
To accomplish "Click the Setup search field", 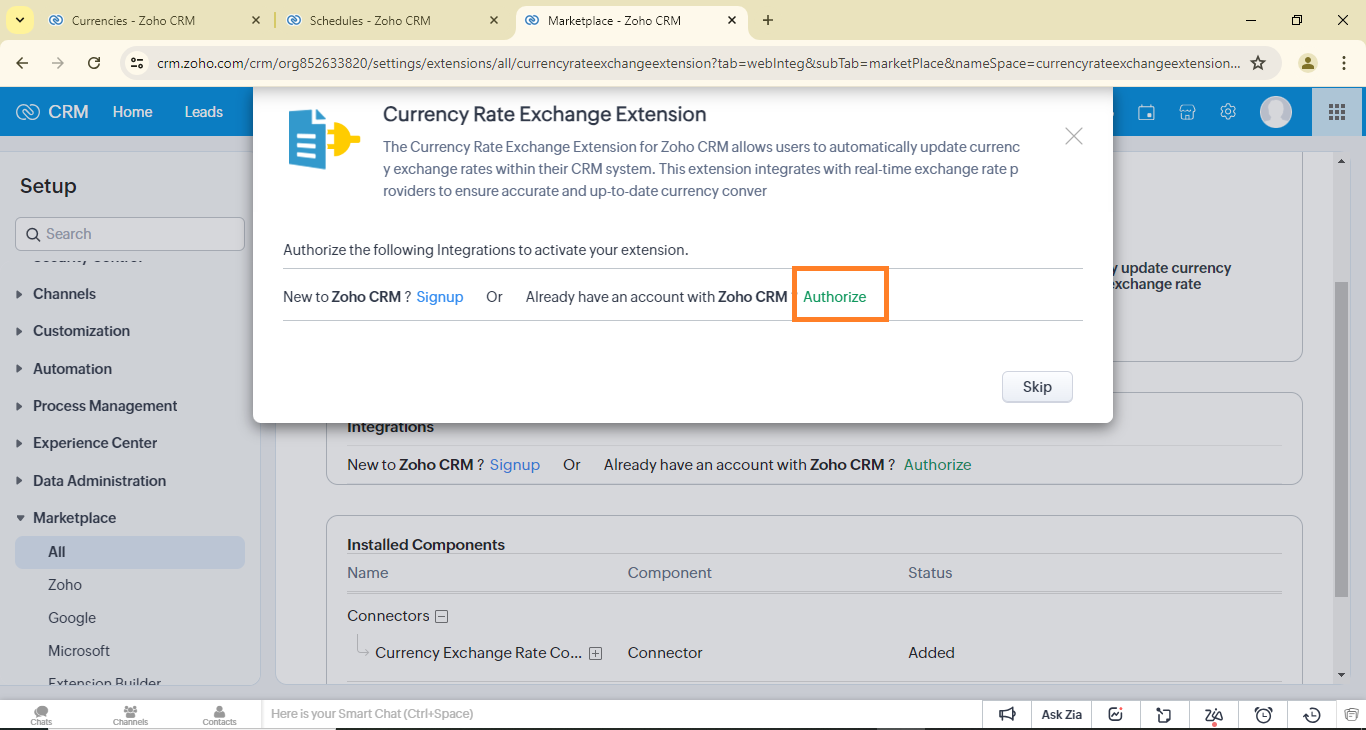I will coord(130,234).
